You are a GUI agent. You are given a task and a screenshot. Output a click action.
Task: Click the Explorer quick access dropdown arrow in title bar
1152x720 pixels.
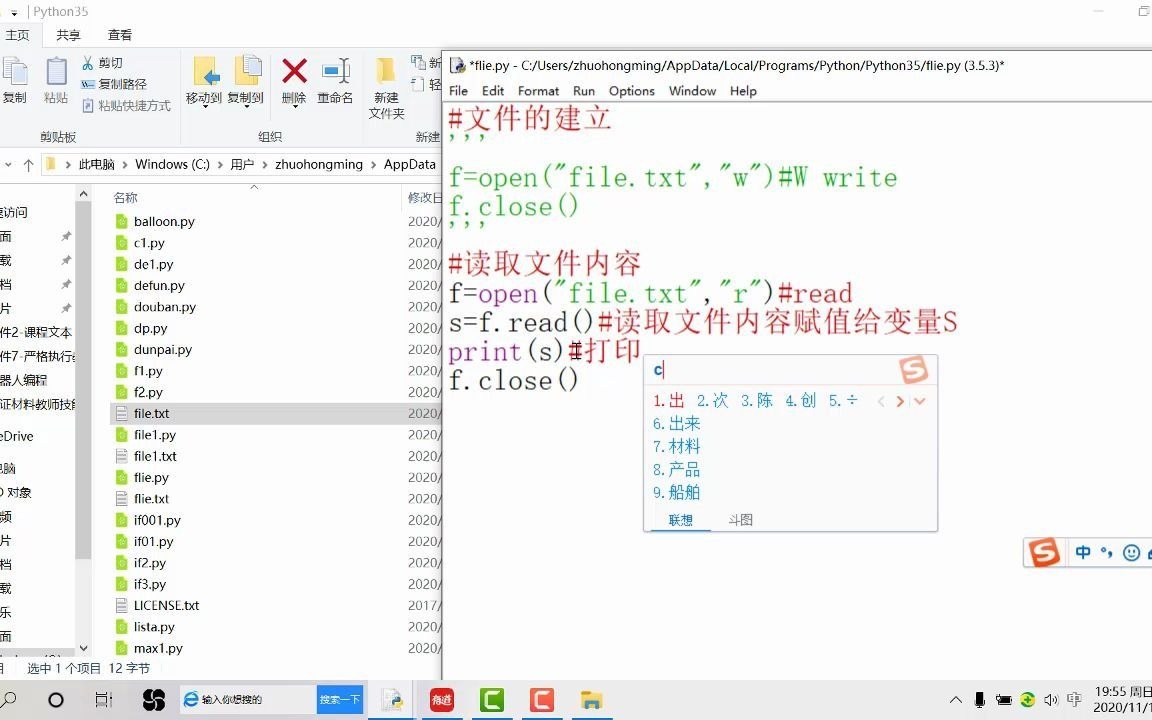[x=14, y=12]
